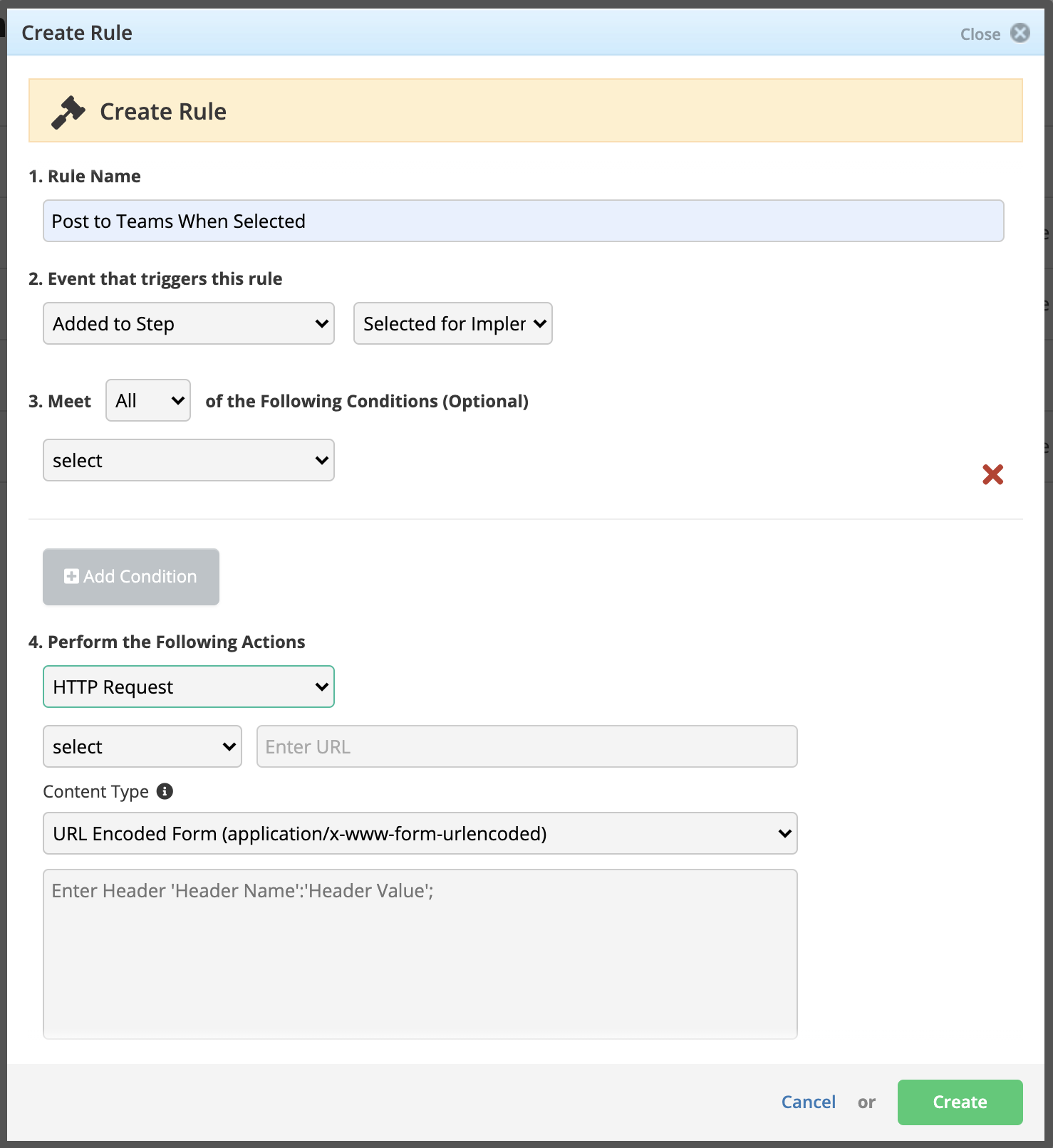Image resolution: width=1053 pixels, height=1148 pixels.
Task: Click the gavel Create Rule icon
Action: [x=68, y=112]
